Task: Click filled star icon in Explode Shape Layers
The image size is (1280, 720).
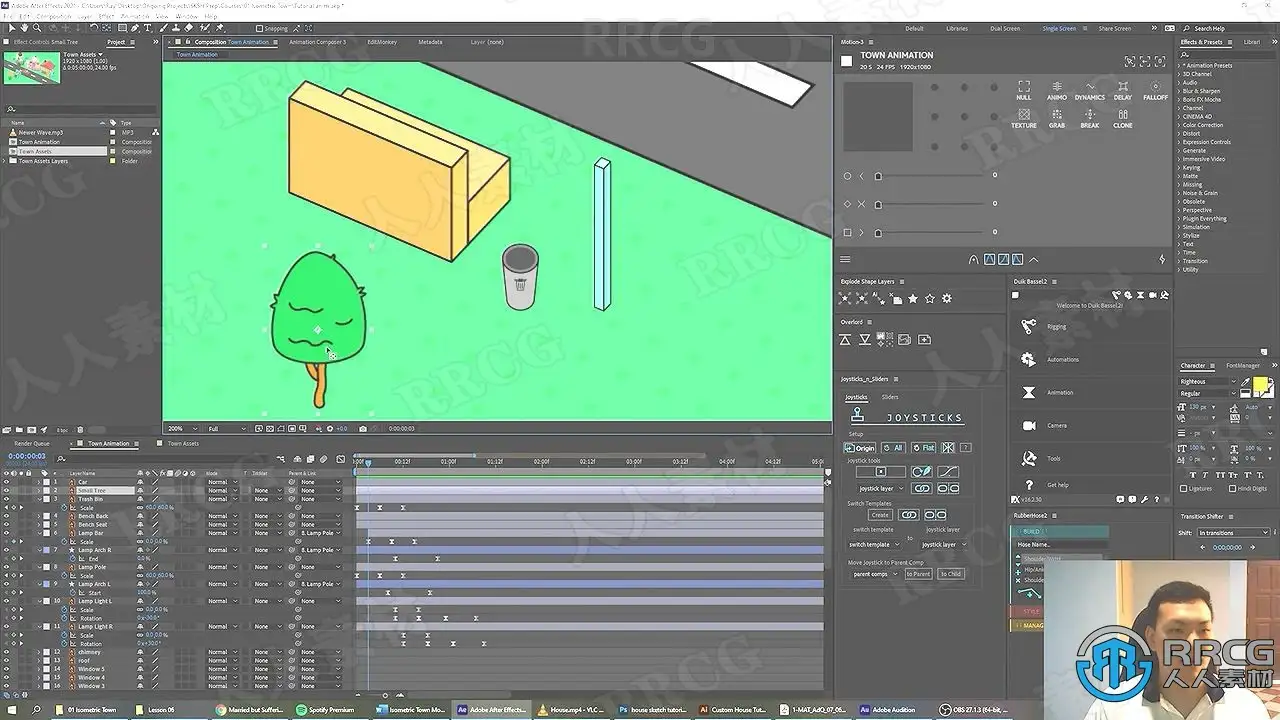Action: [x=912, y=298]
